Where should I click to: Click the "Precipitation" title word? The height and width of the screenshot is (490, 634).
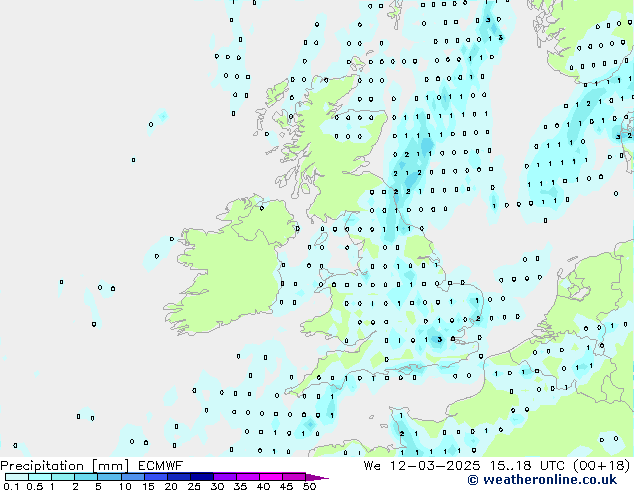[x=42, y=466]
